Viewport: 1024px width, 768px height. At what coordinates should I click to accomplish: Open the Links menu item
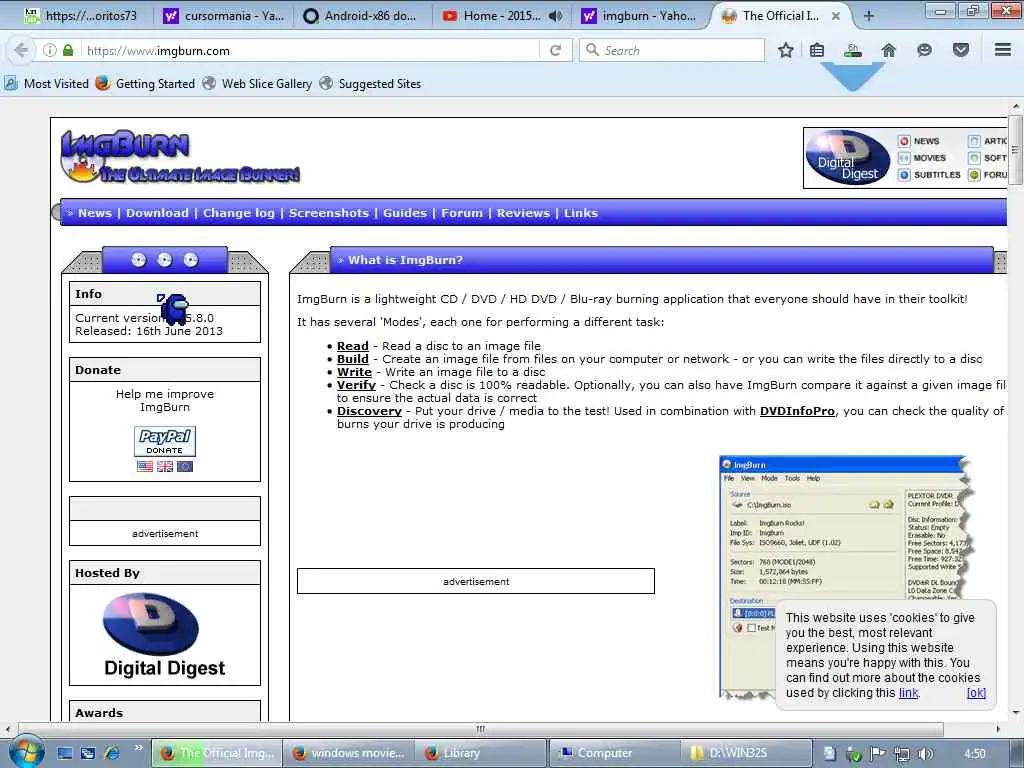click(x=581, y=213)
